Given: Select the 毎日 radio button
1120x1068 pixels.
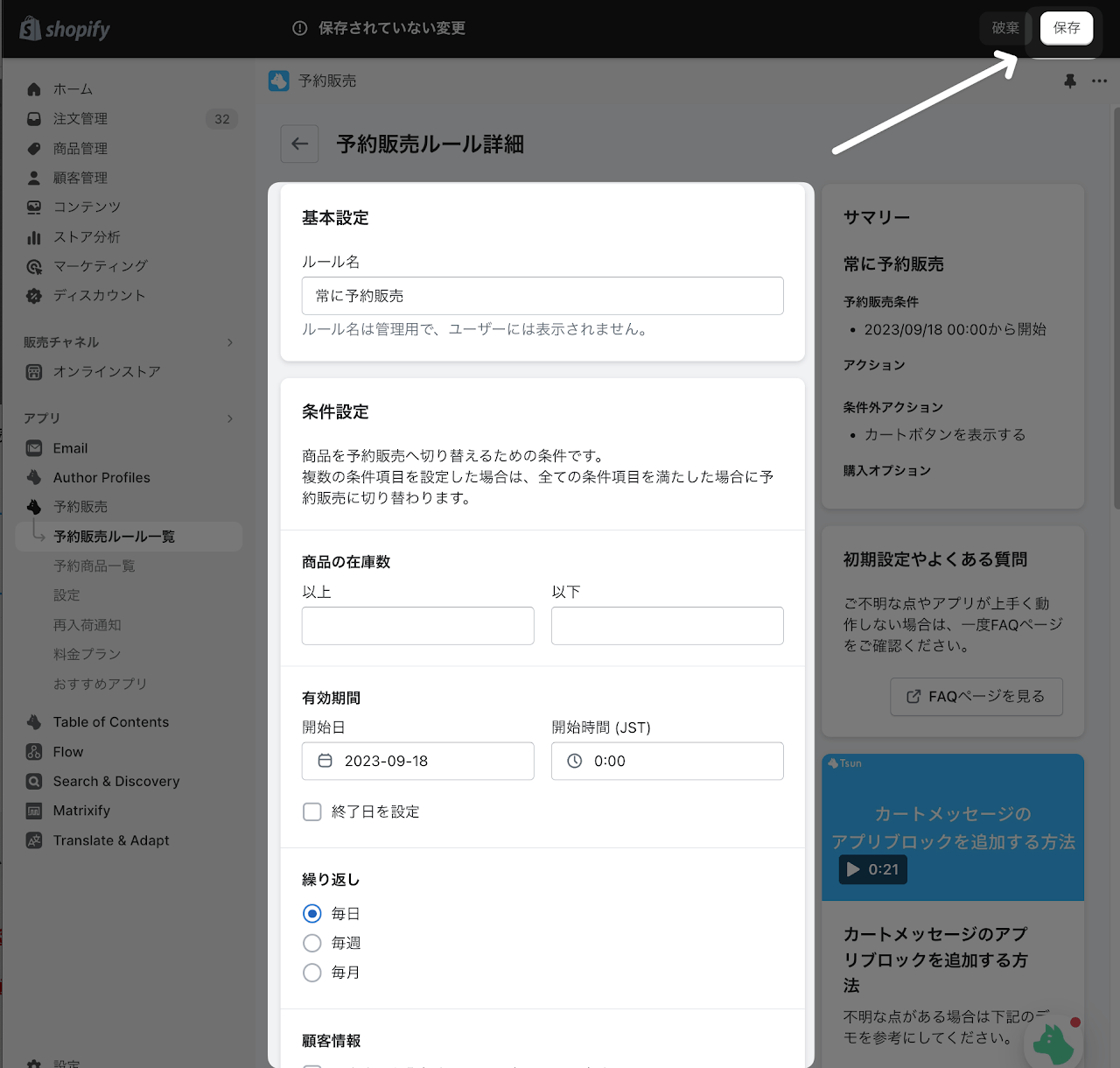Looking at the screenshot, I should click(x=312, y=913).
